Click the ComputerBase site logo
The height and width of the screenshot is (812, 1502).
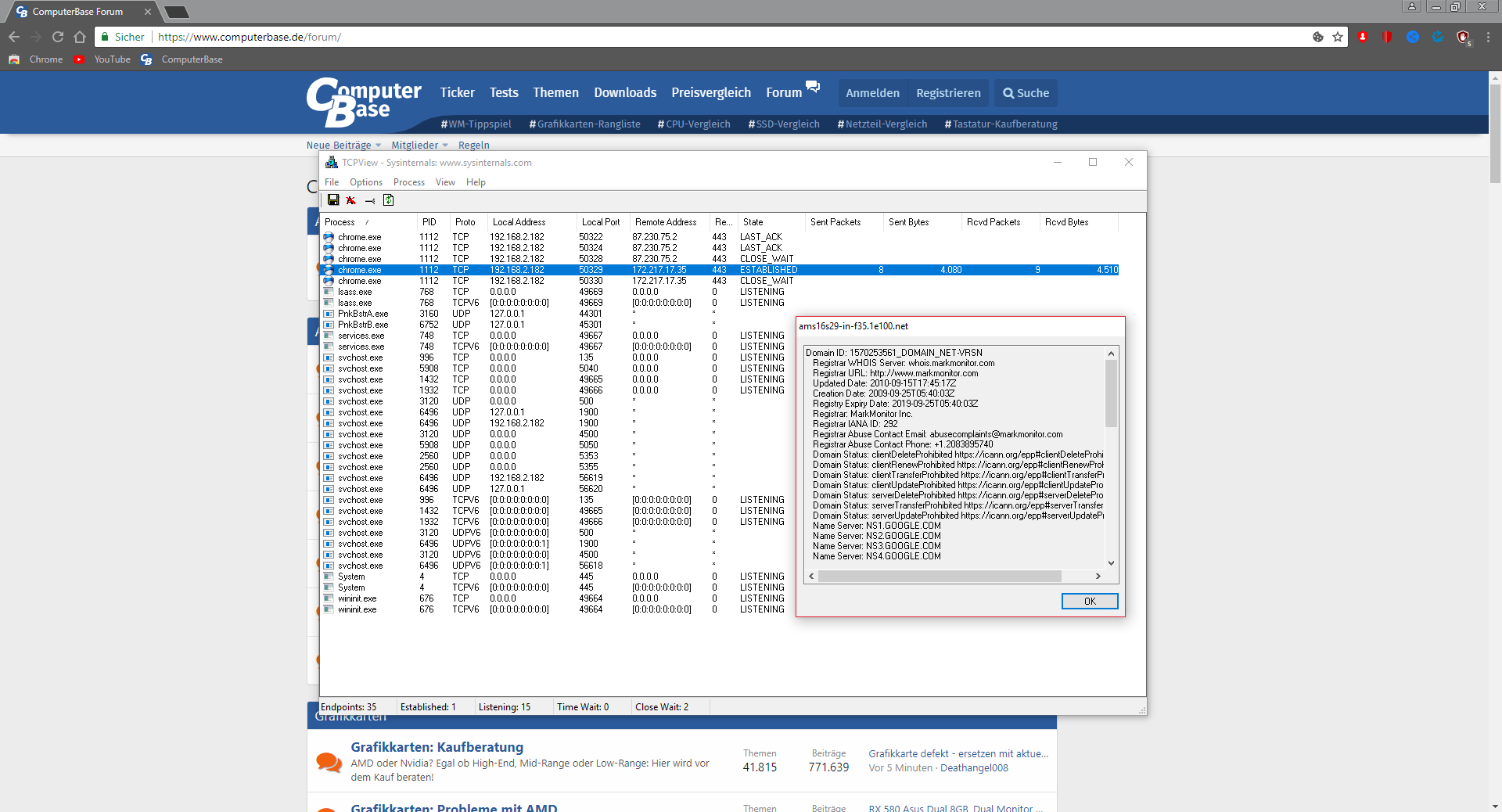click(364, 102)
